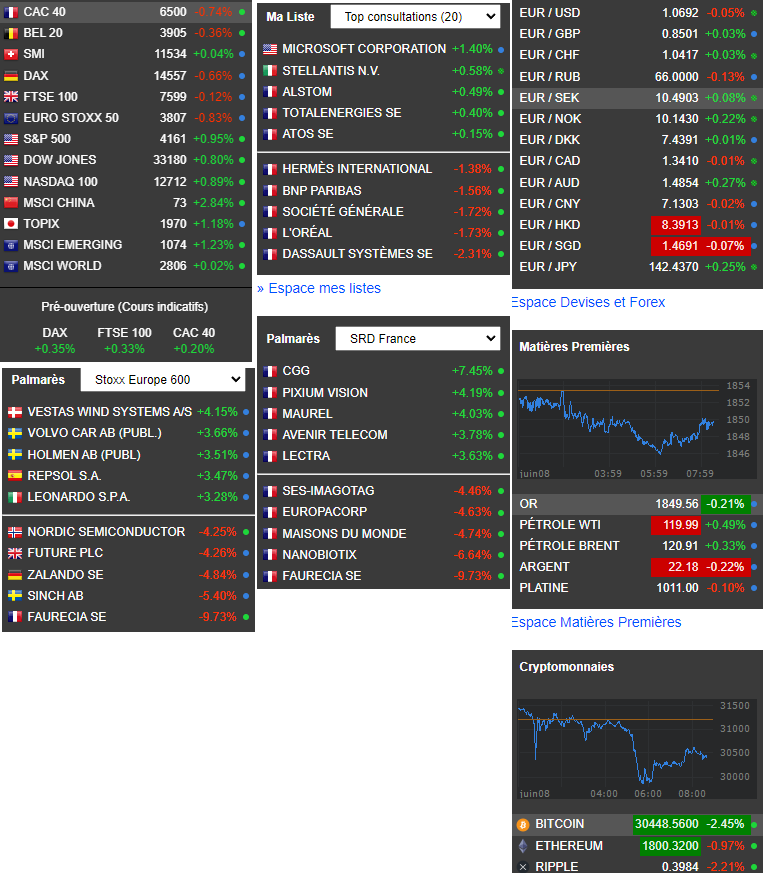
Task: Click the Spanish flag beside REPSOL S.A.
Action: tap(15, 476)
